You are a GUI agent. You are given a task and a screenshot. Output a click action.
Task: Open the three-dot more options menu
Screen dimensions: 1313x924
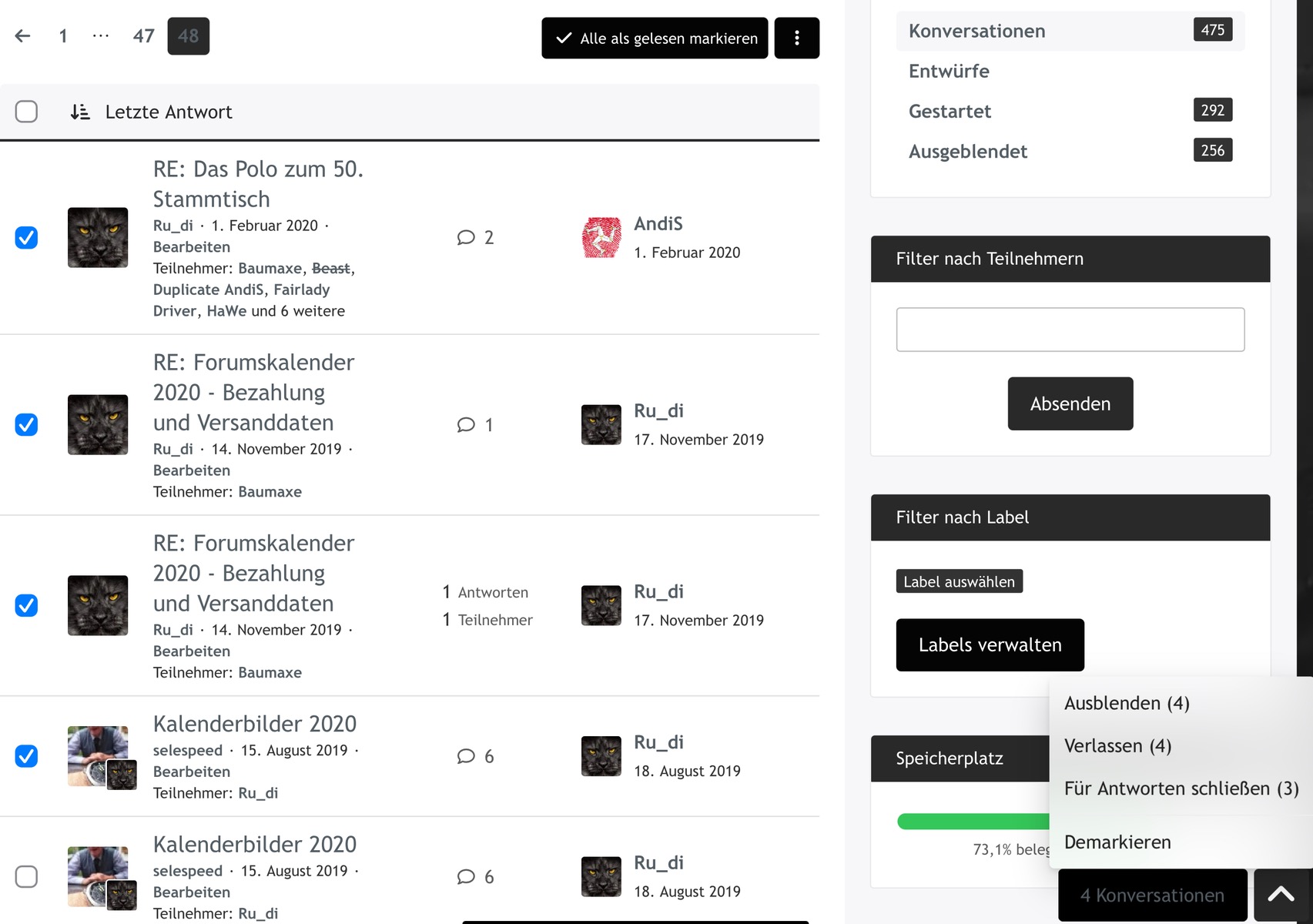tap(796, 38)
